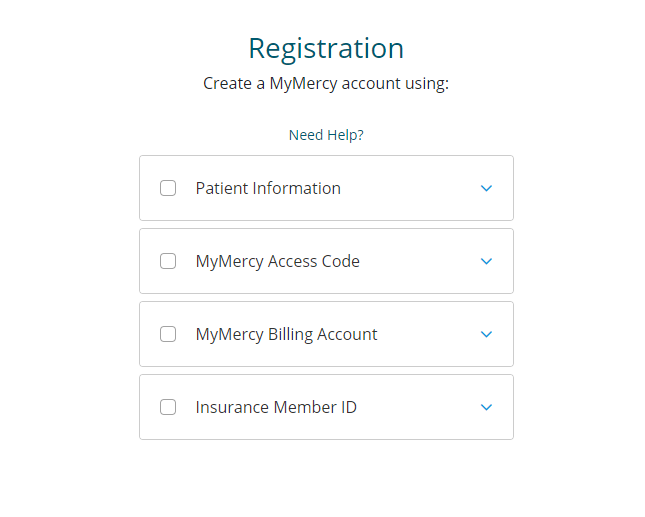
Task: Click the word "MyMercy" in the subtitle
Action: click(x=303, y=83)
